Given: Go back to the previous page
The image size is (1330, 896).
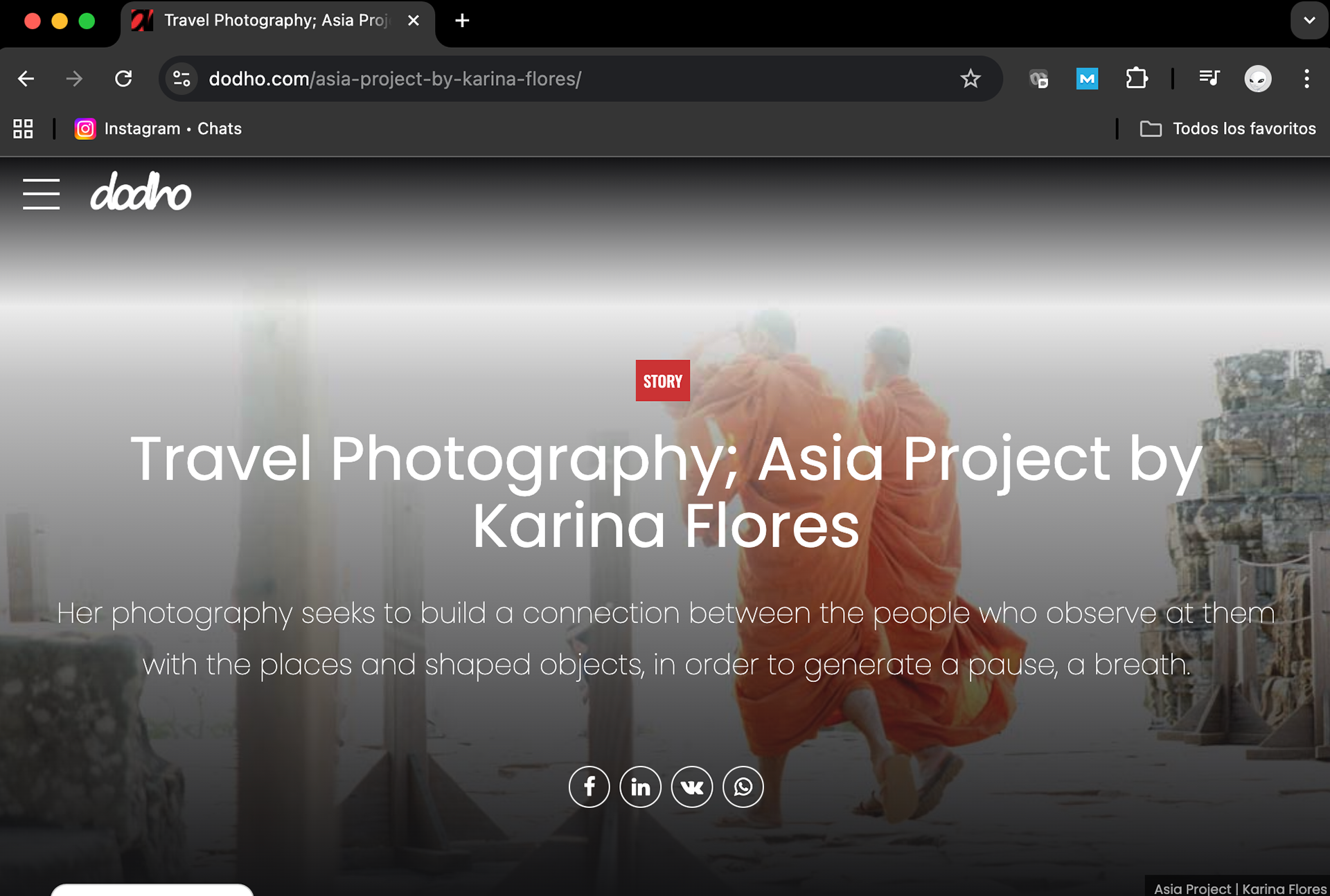Looking at the screenshot, I should 26,79.
